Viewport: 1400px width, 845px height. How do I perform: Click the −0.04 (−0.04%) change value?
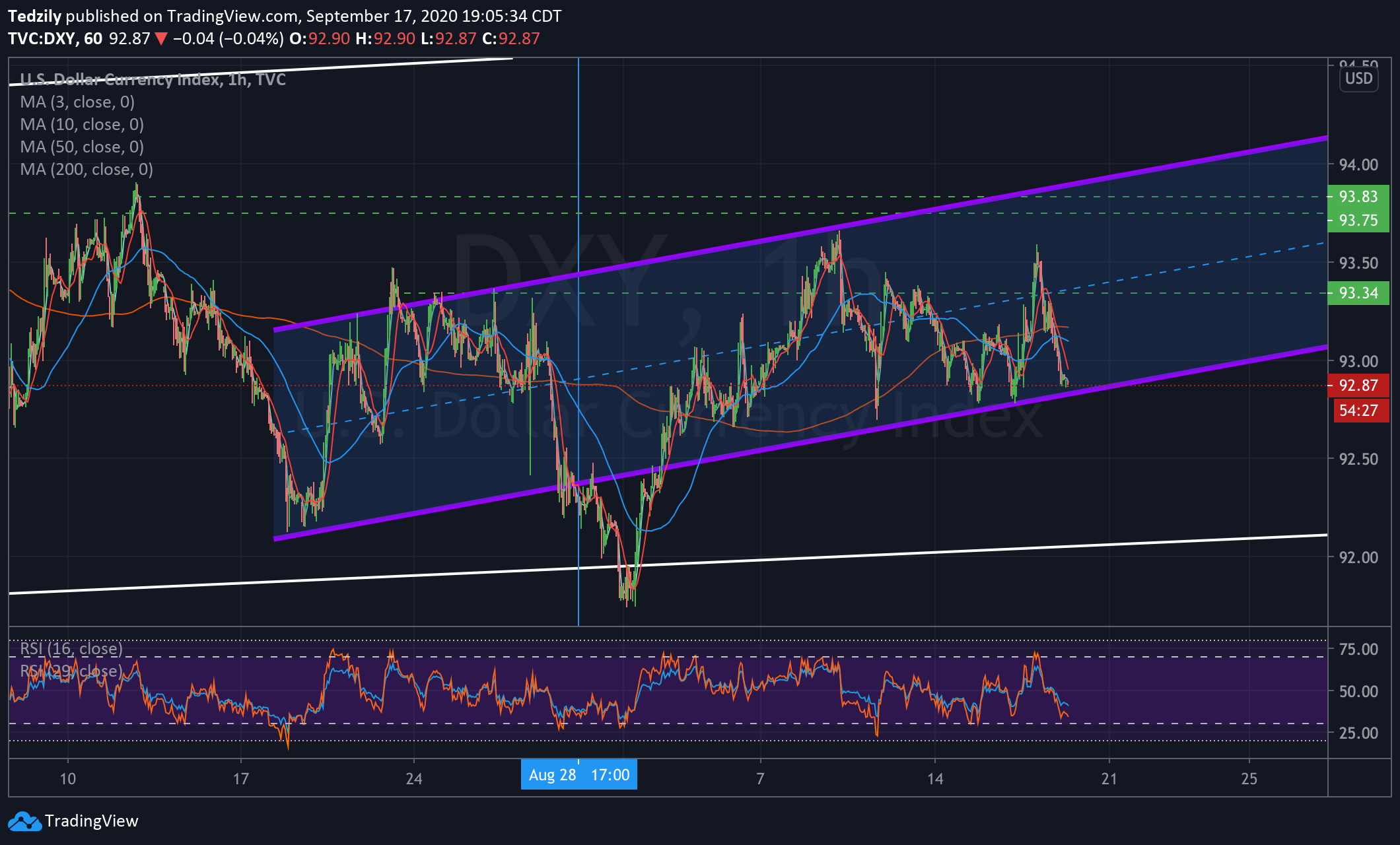click(x=228, y=39)
